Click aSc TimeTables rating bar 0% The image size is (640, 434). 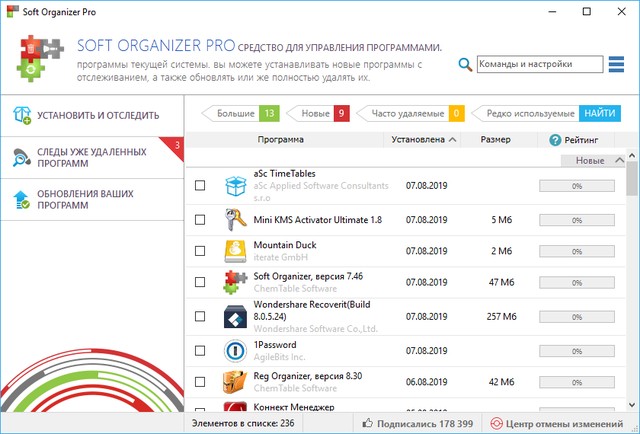[577, 186]
